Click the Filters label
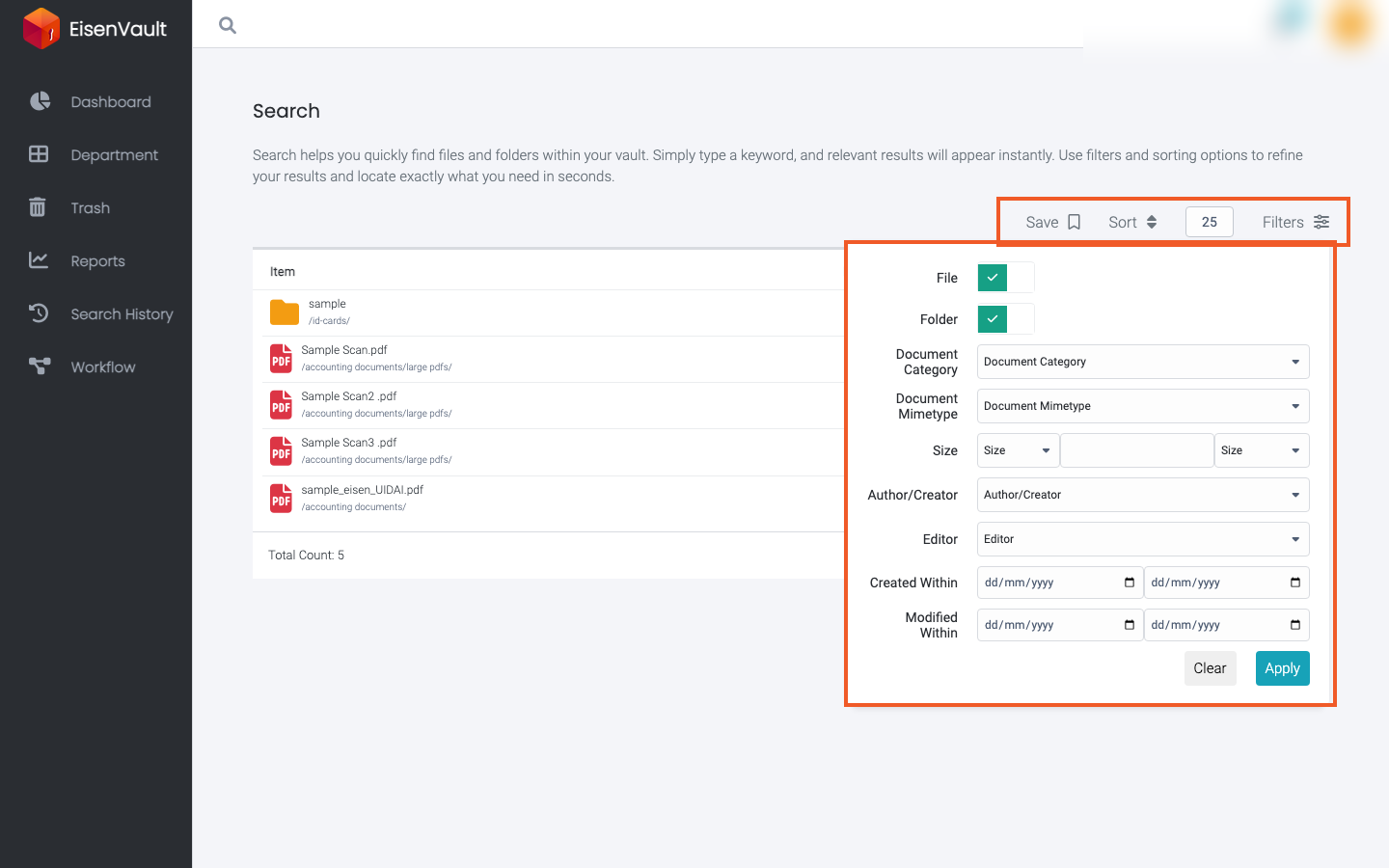 [1283, 222]
